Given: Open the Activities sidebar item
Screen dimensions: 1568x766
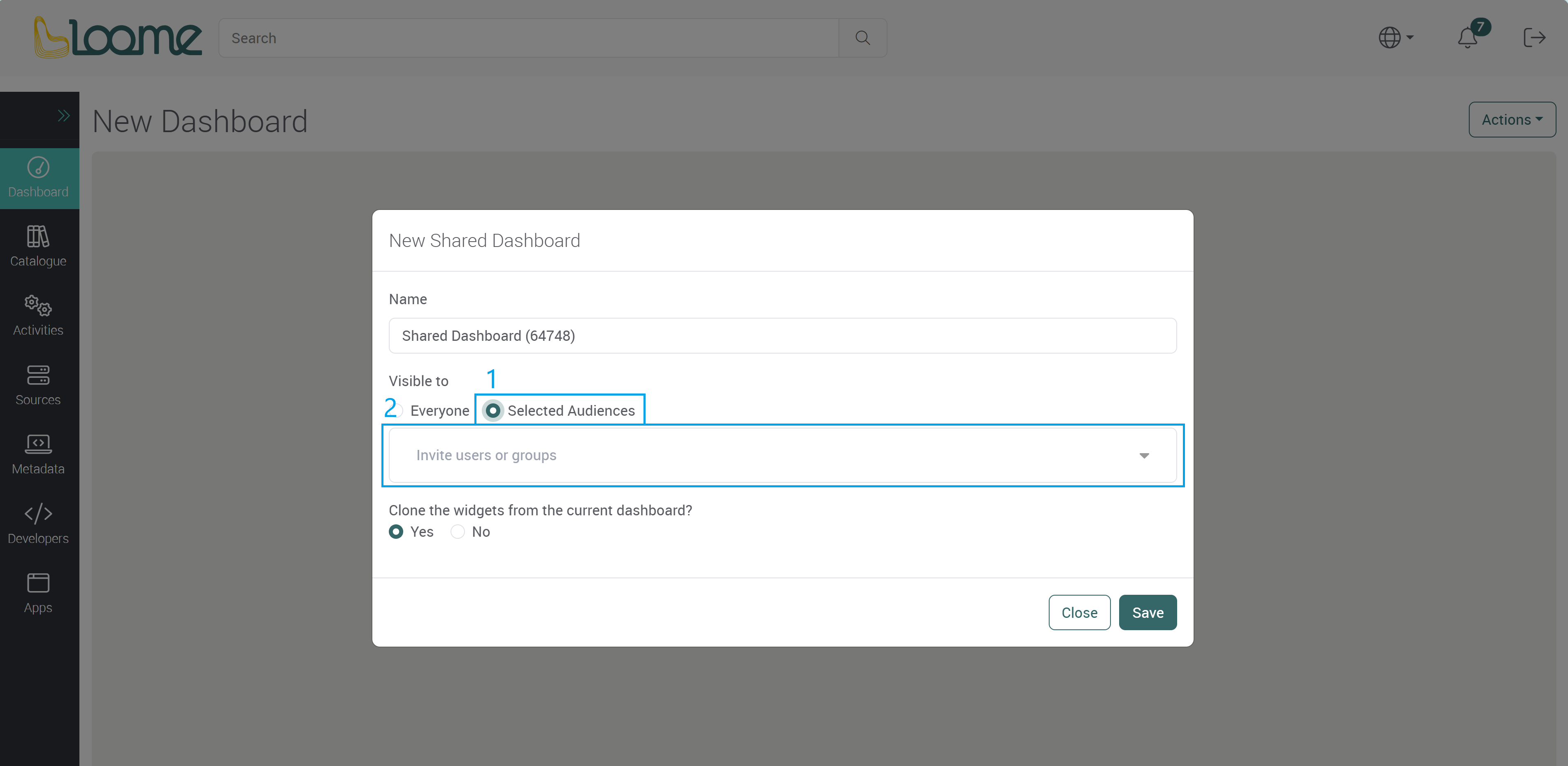Looking at the screenshot, I should click(38, 316).
